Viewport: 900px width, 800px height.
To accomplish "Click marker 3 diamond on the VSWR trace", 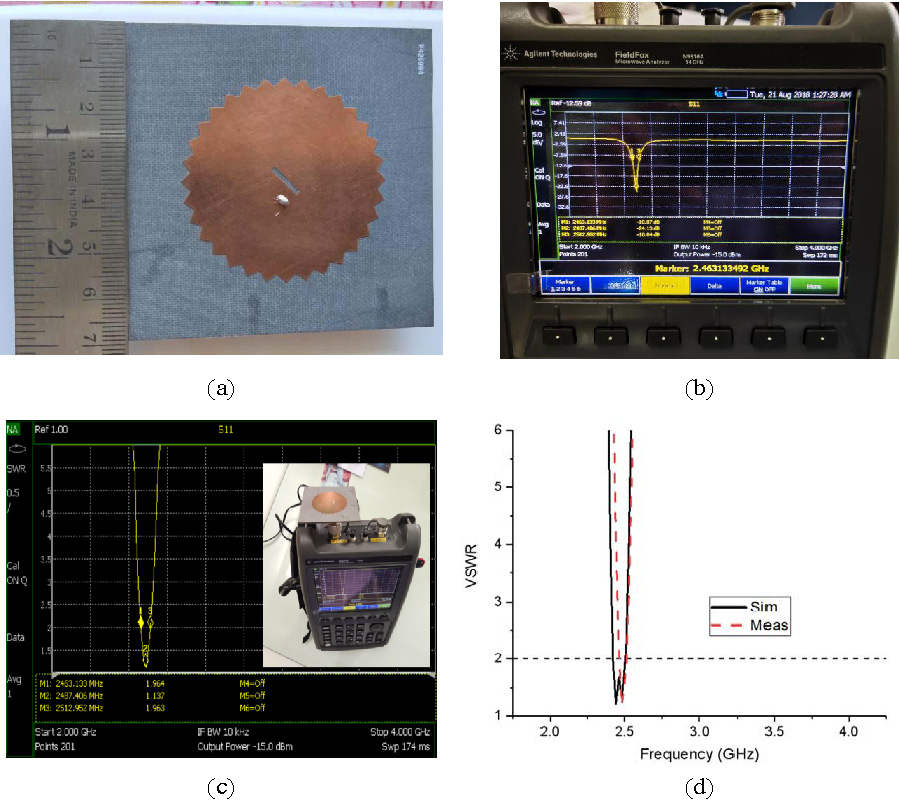I will (152, 622).
